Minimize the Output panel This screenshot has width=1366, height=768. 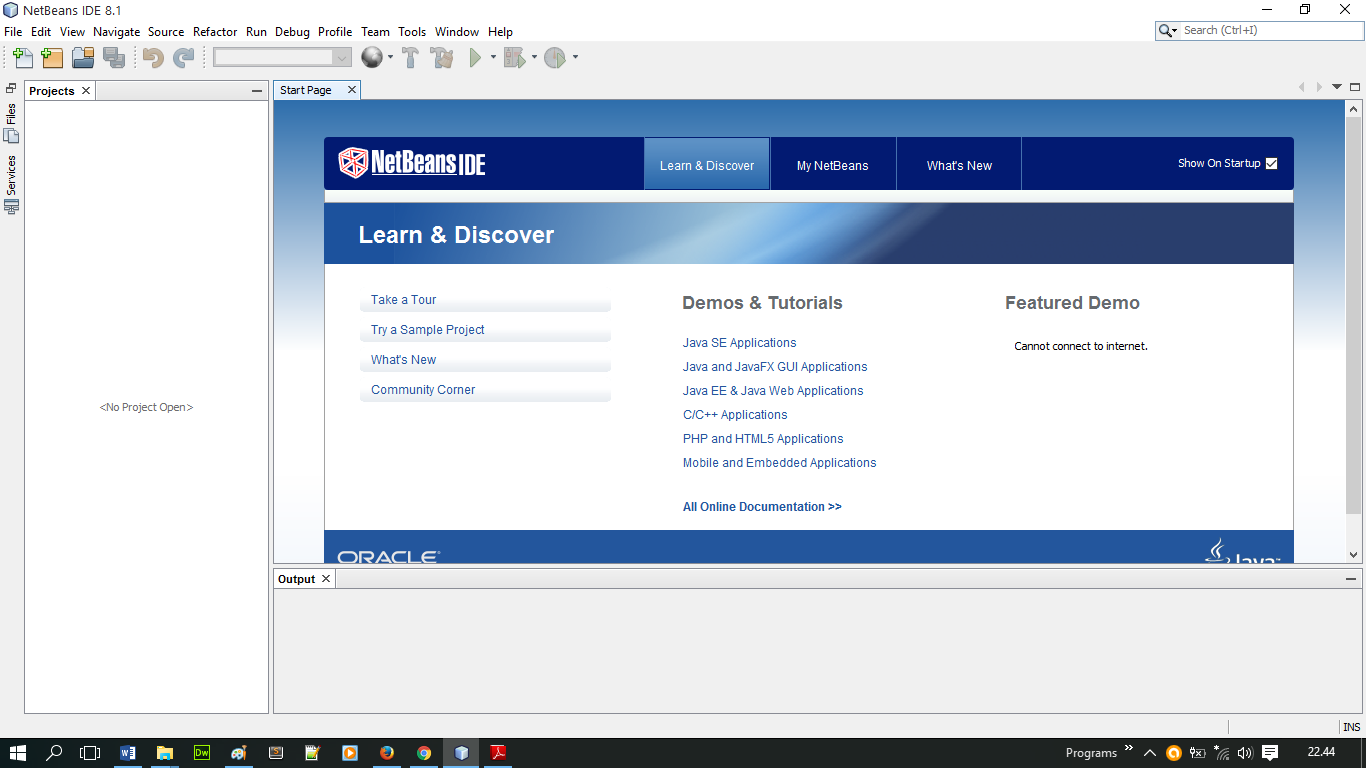(1352, 579)
